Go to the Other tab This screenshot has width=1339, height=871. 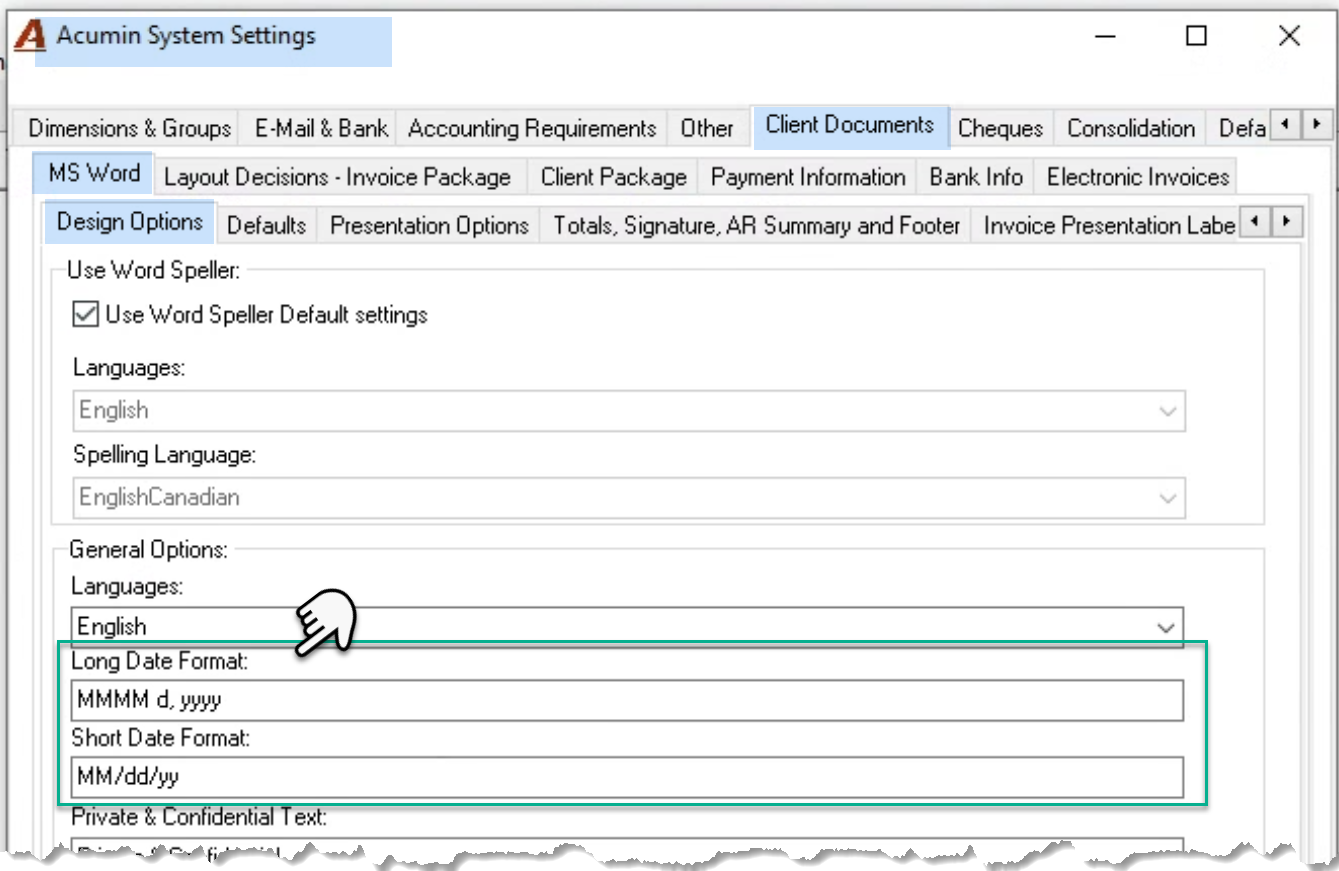pyautogui.click(x=707, y=129)
